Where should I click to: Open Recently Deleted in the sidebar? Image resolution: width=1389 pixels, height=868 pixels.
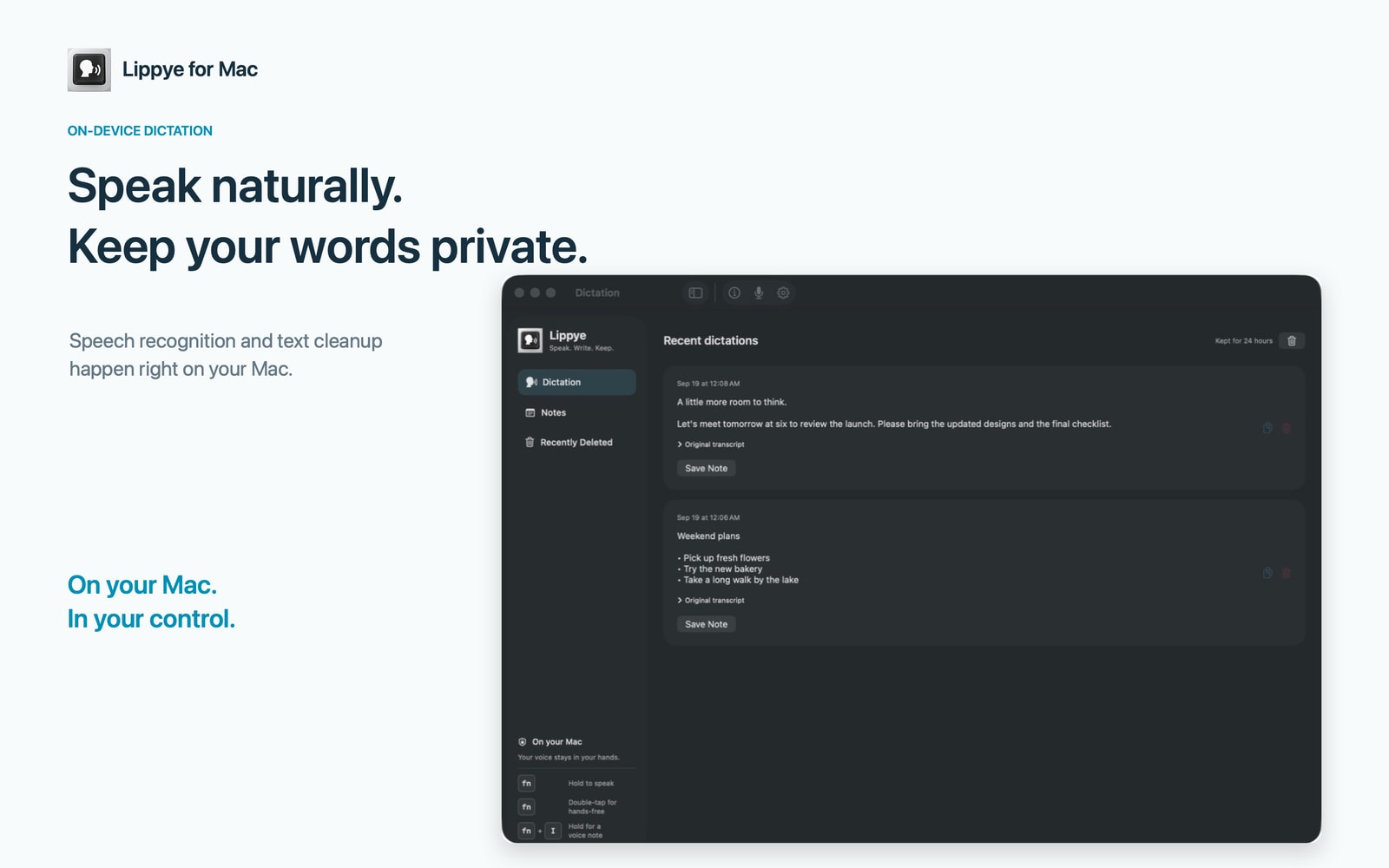[x=576, y=443]
